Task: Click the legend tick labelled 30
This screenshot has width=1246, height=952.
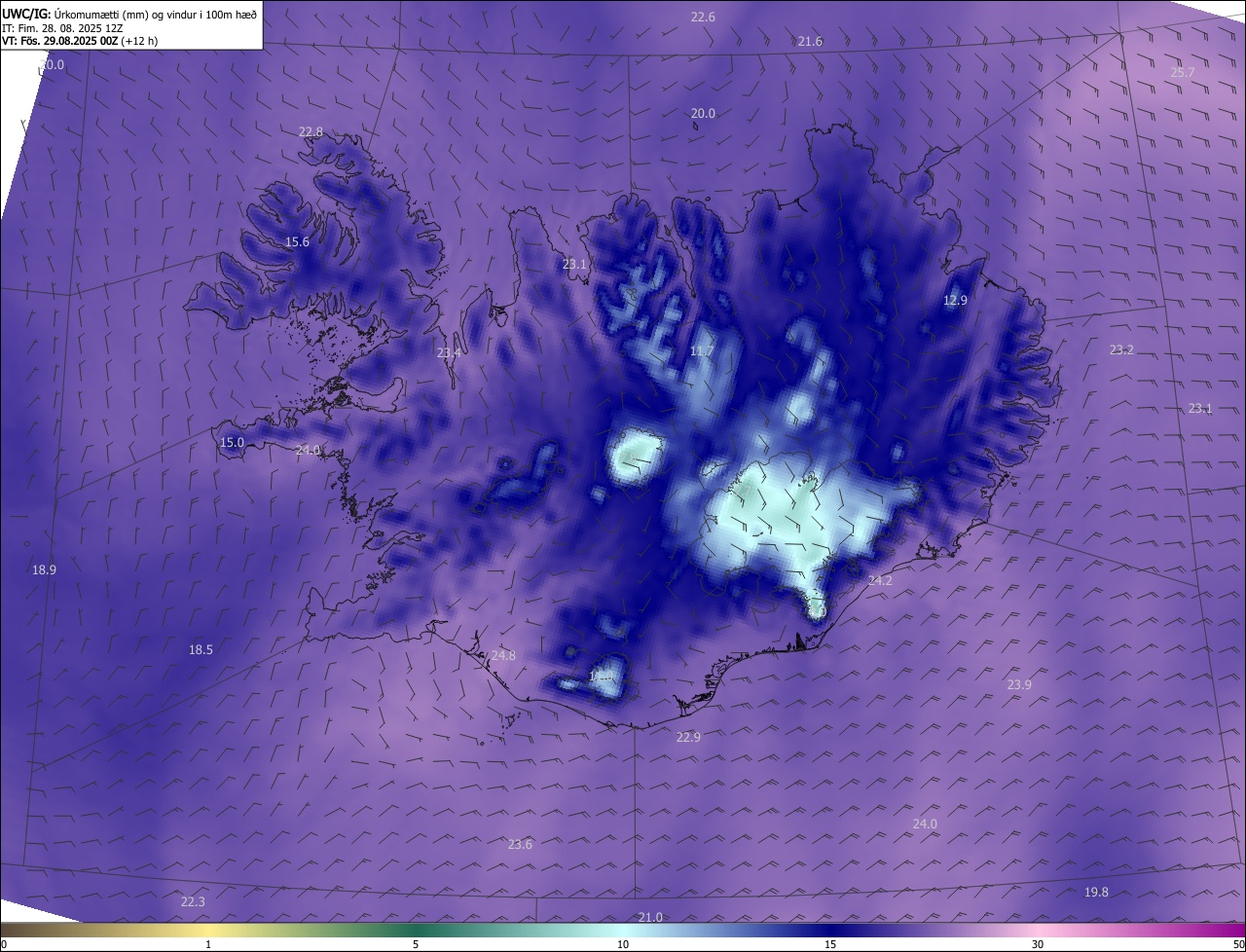Action: 1038,944
